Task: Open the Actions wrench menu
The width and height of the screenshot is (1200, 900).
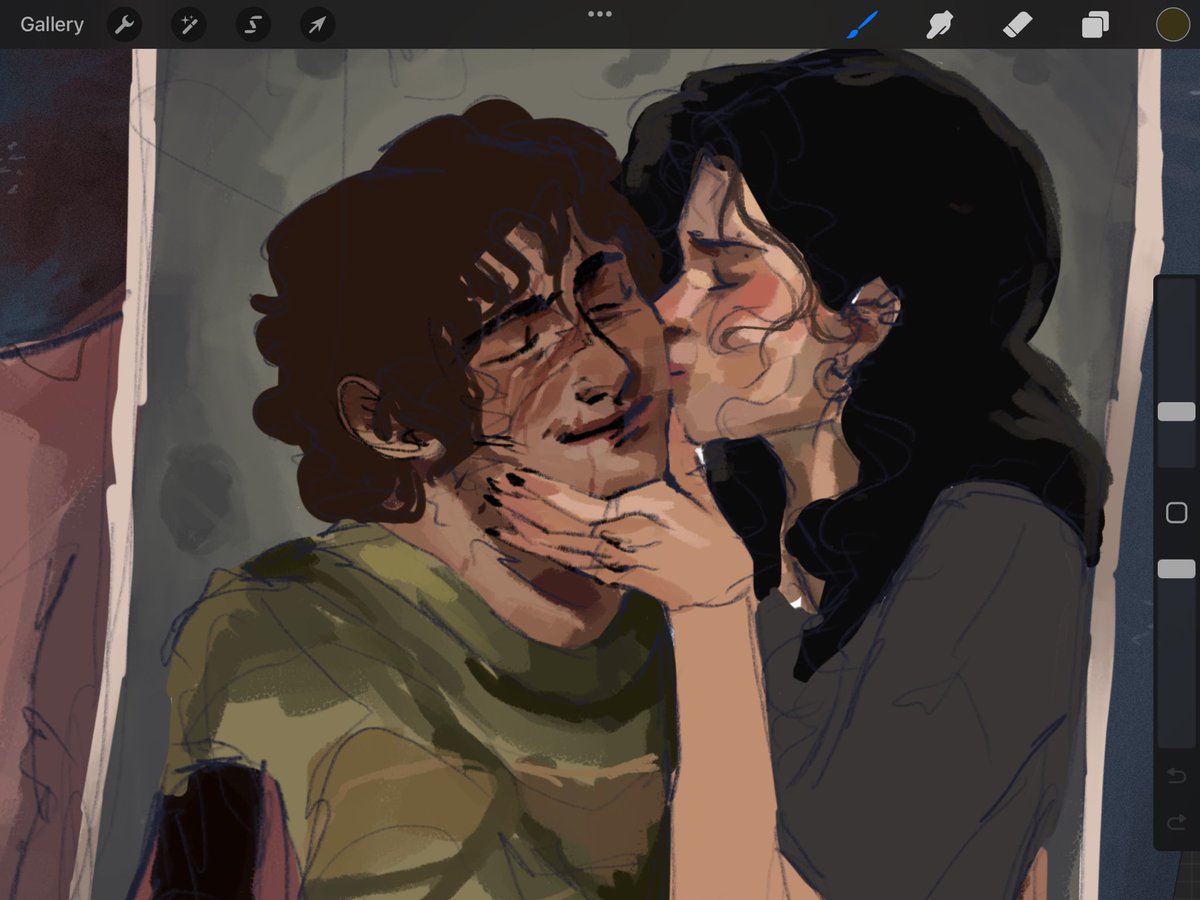Action: [124, 24]
